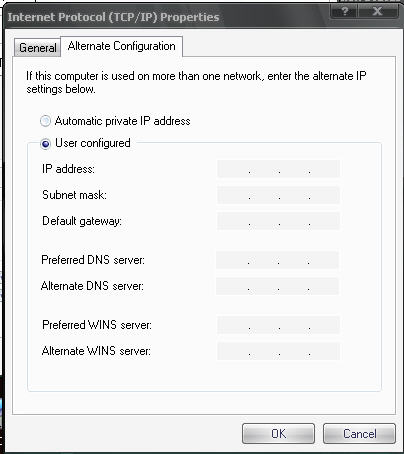
Task: Click the question mark Help icon
Action: (x=344, y=12)
